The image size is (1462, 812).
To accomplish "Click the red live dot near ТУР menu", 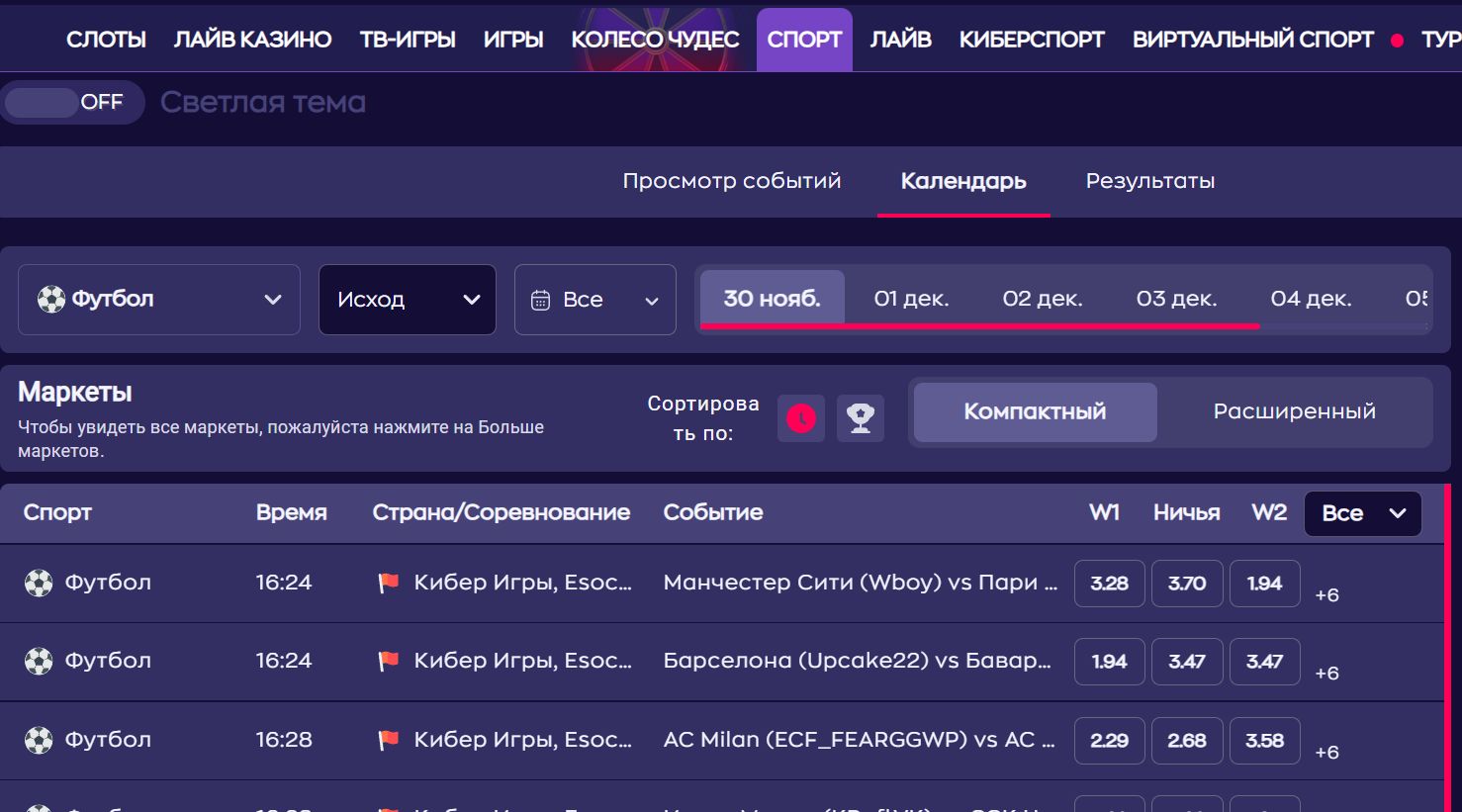I will click(x=1397, y=41).
